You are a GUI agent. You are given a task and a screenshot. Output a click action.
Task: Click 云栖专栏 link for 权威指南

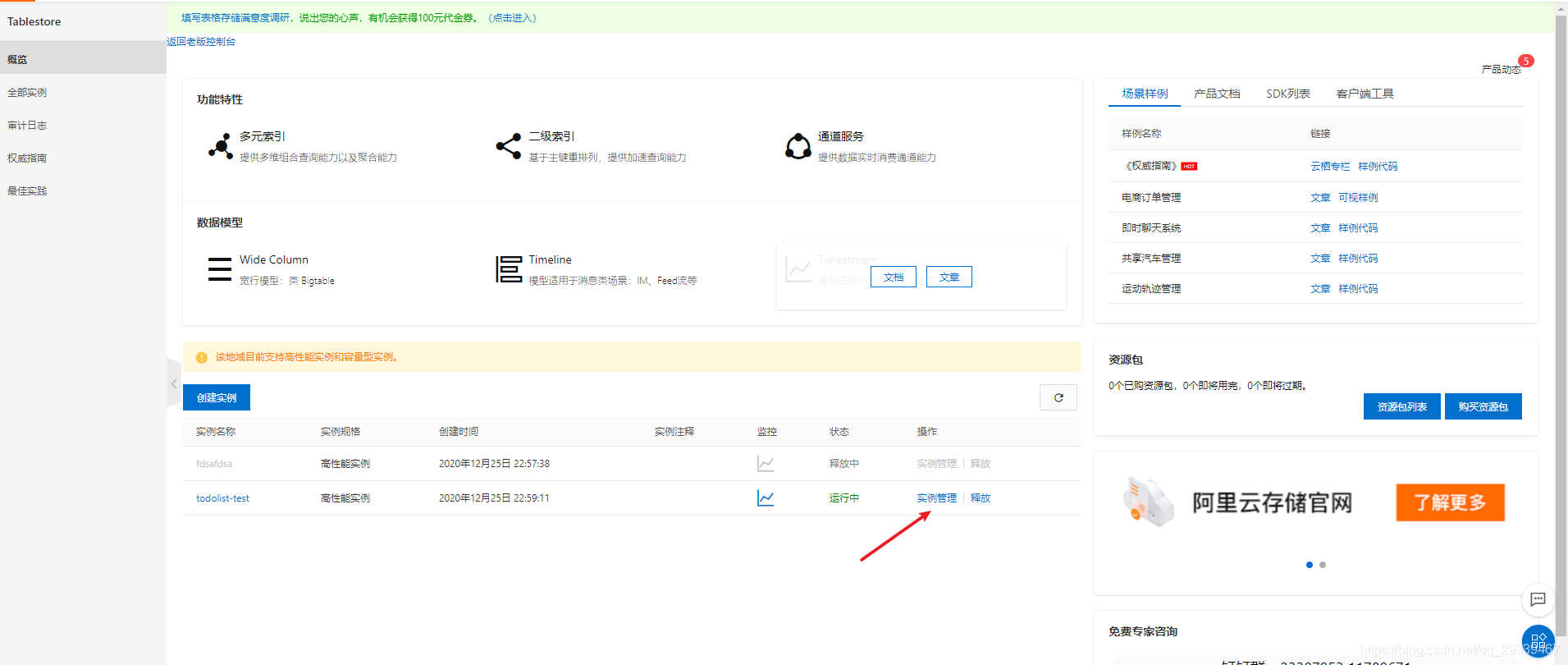pyautogui.click(x=1330, y=166)
